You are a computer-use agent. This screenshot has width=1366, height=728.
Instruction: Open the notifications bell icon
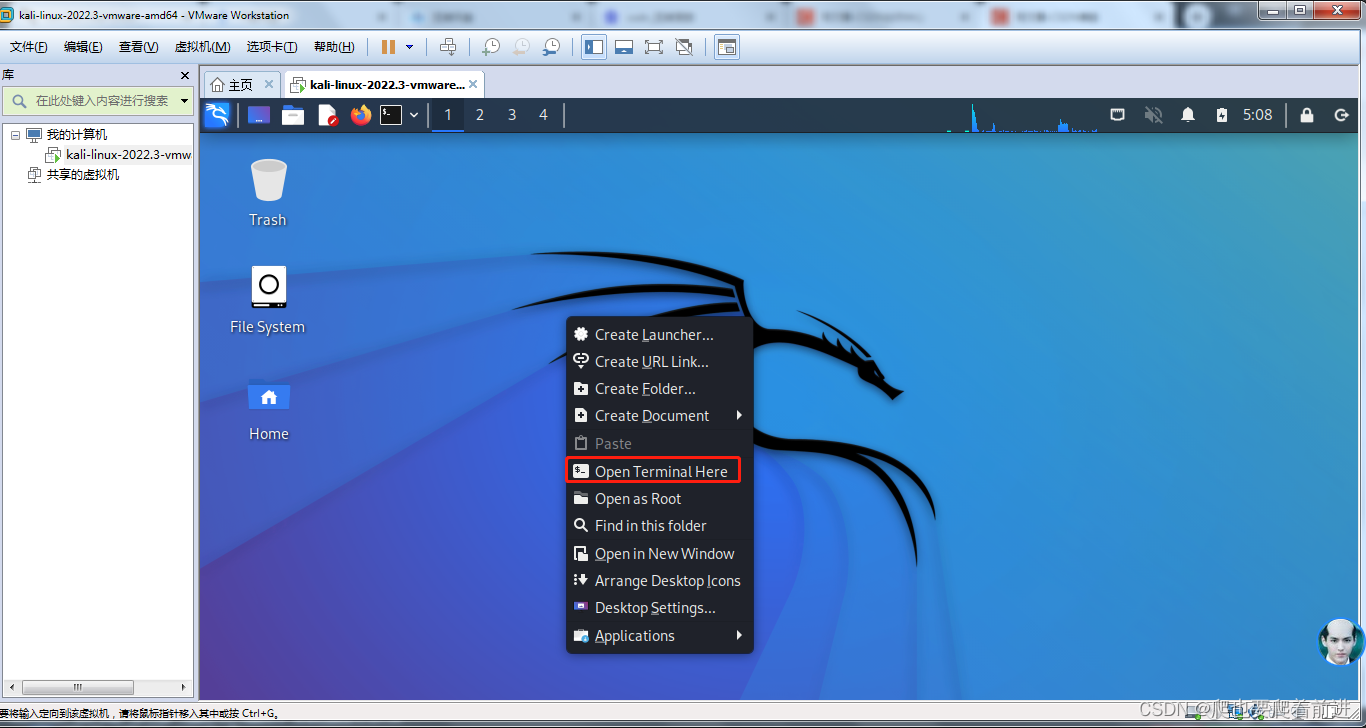pyautogui.click(x=1188, y=115)
